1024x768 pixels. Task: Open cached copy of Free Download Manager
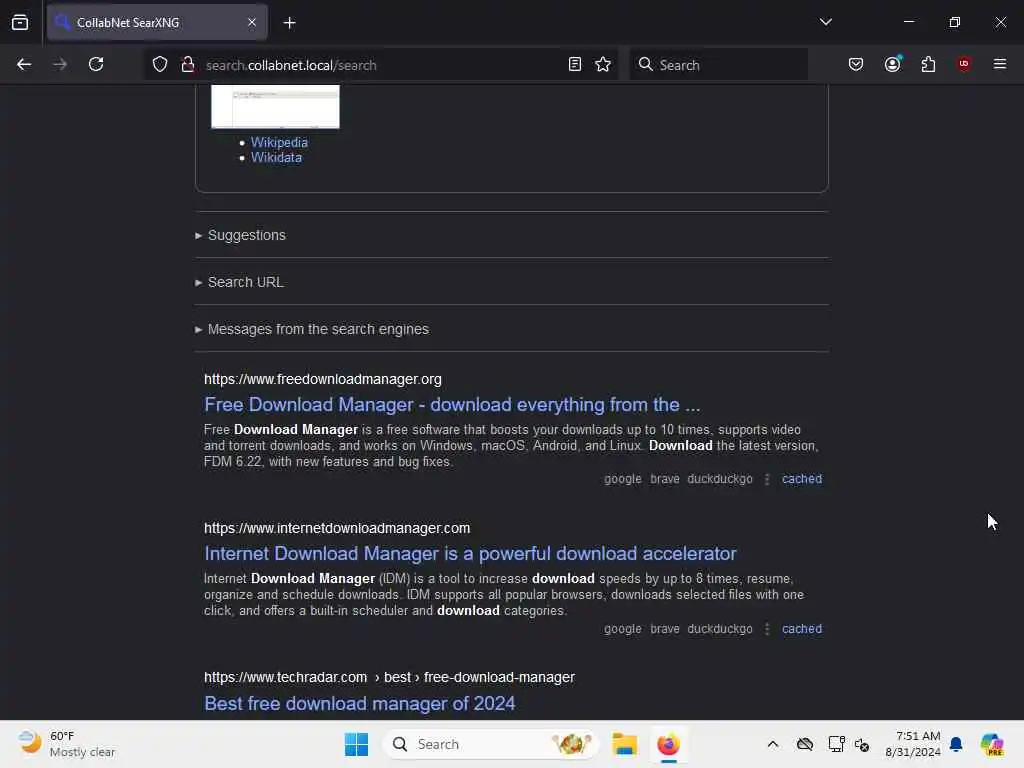802,479
